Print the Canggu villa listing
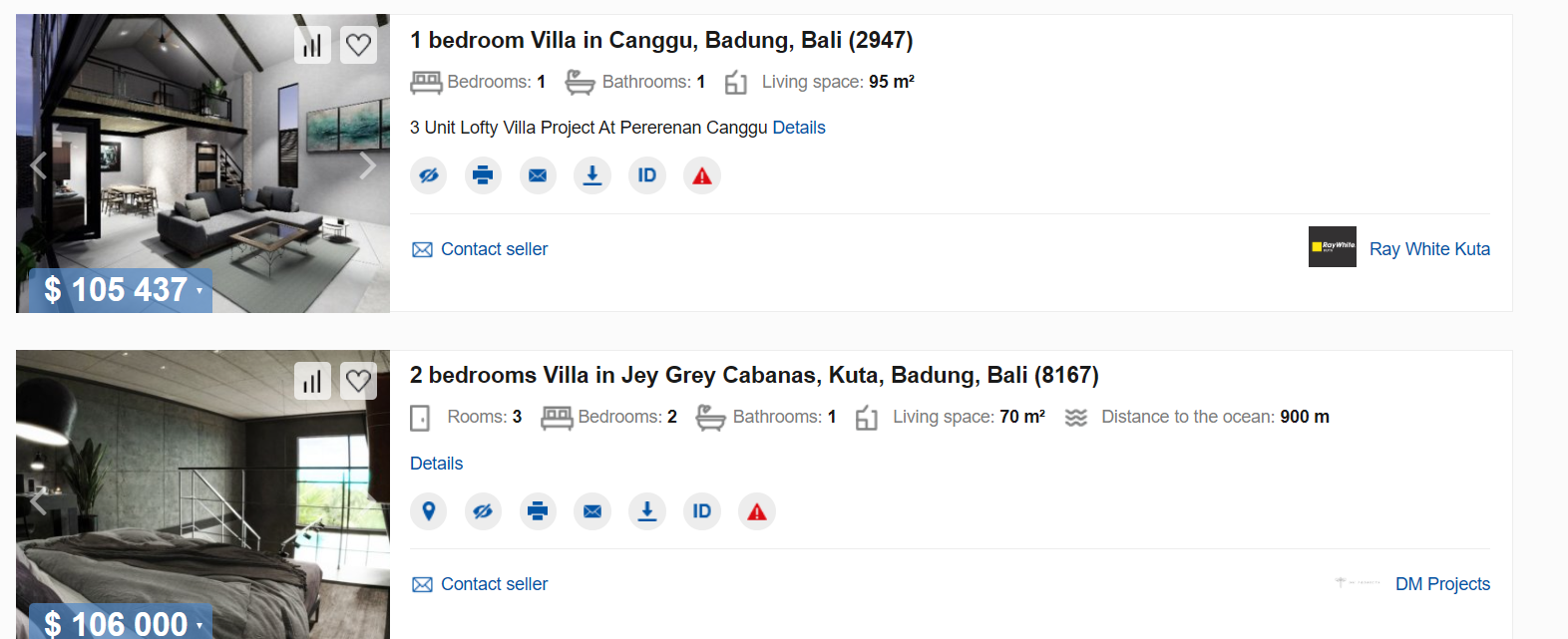Viewport: 1568px width, 639px height. [483, 175]
